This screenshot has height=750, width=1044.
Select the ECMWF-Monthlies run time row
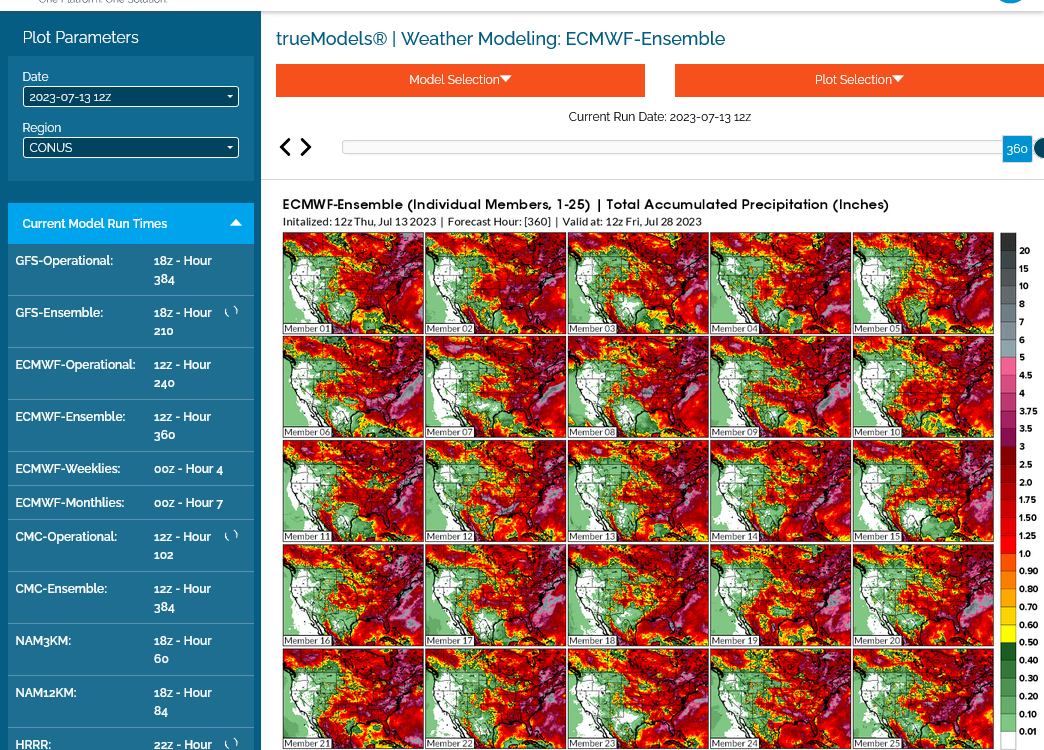click(x=130, y=503)
